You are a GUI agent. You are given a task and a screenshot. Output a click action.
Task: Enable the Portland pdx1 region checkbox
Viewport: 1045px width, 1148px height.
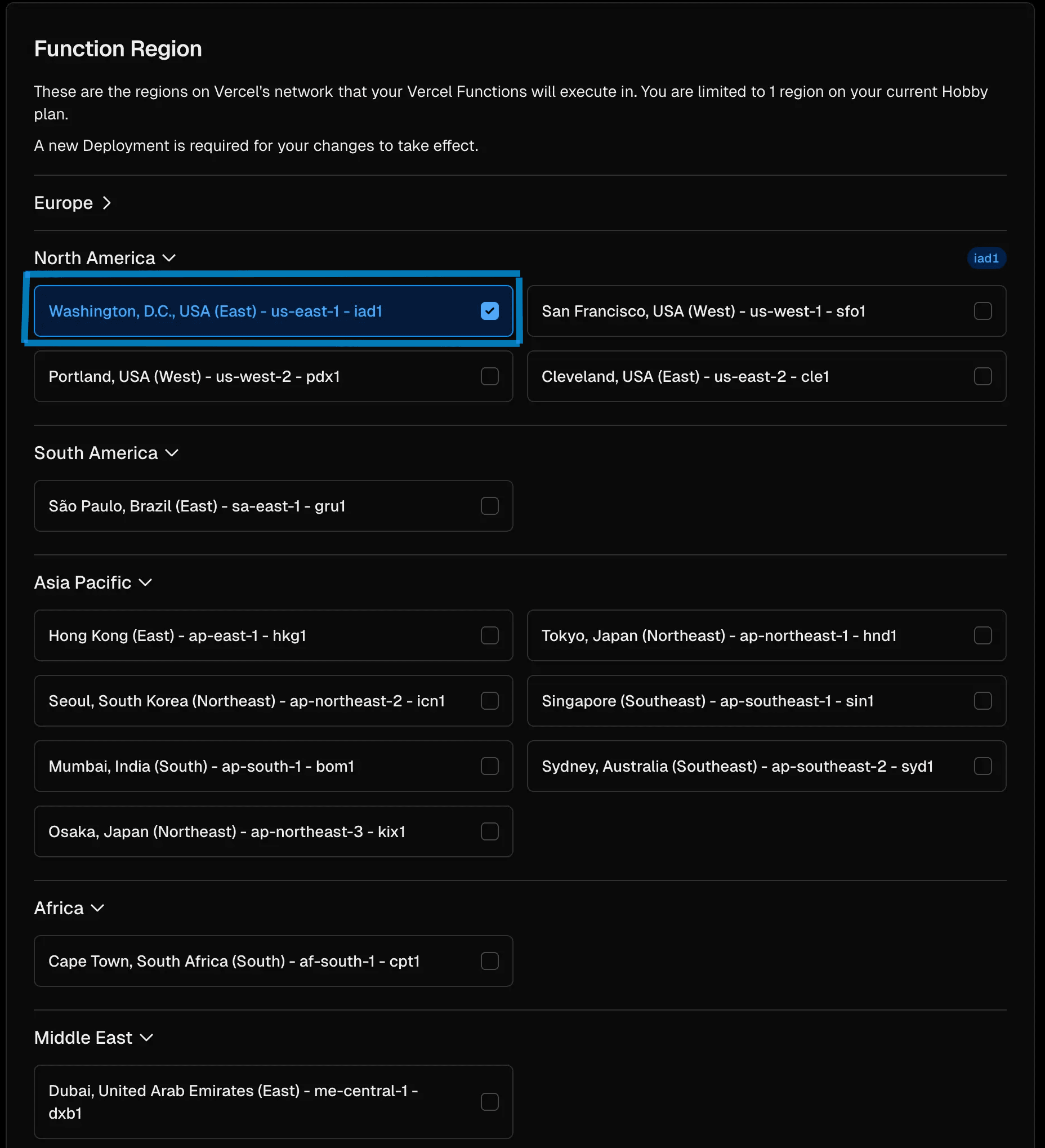point(489,376)
